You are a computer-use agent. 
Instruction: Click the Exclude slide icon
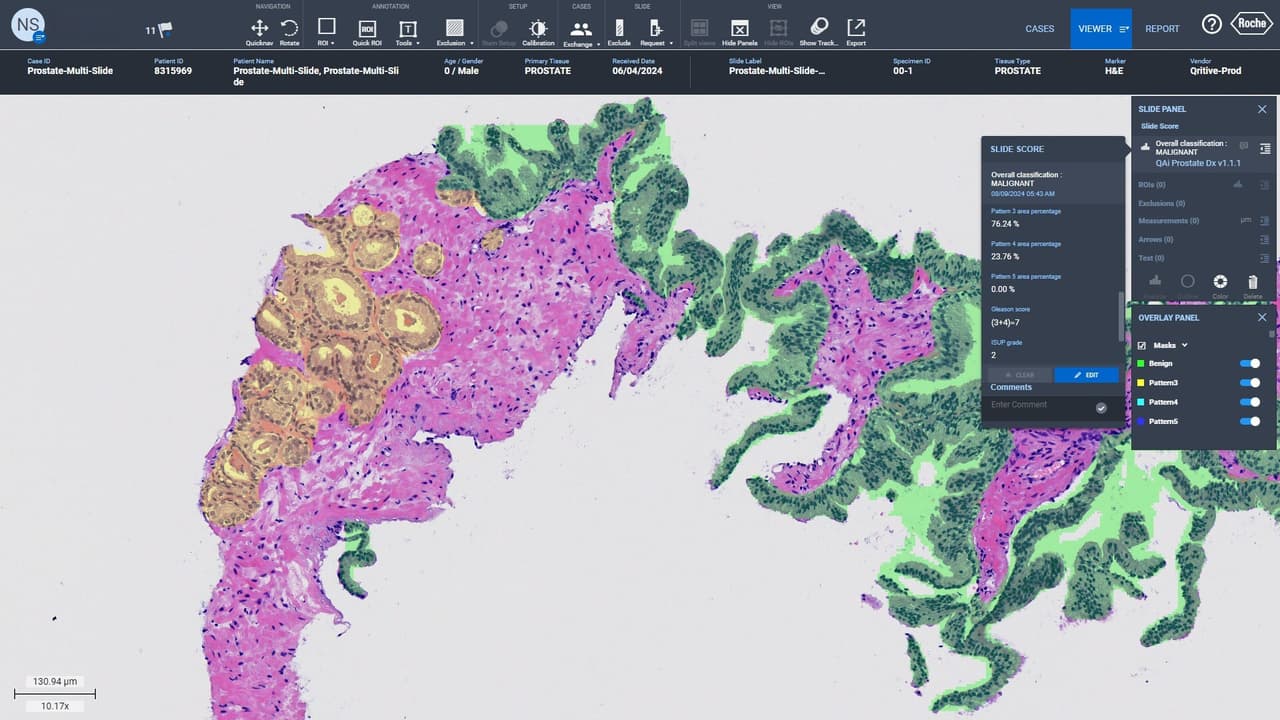619,27
